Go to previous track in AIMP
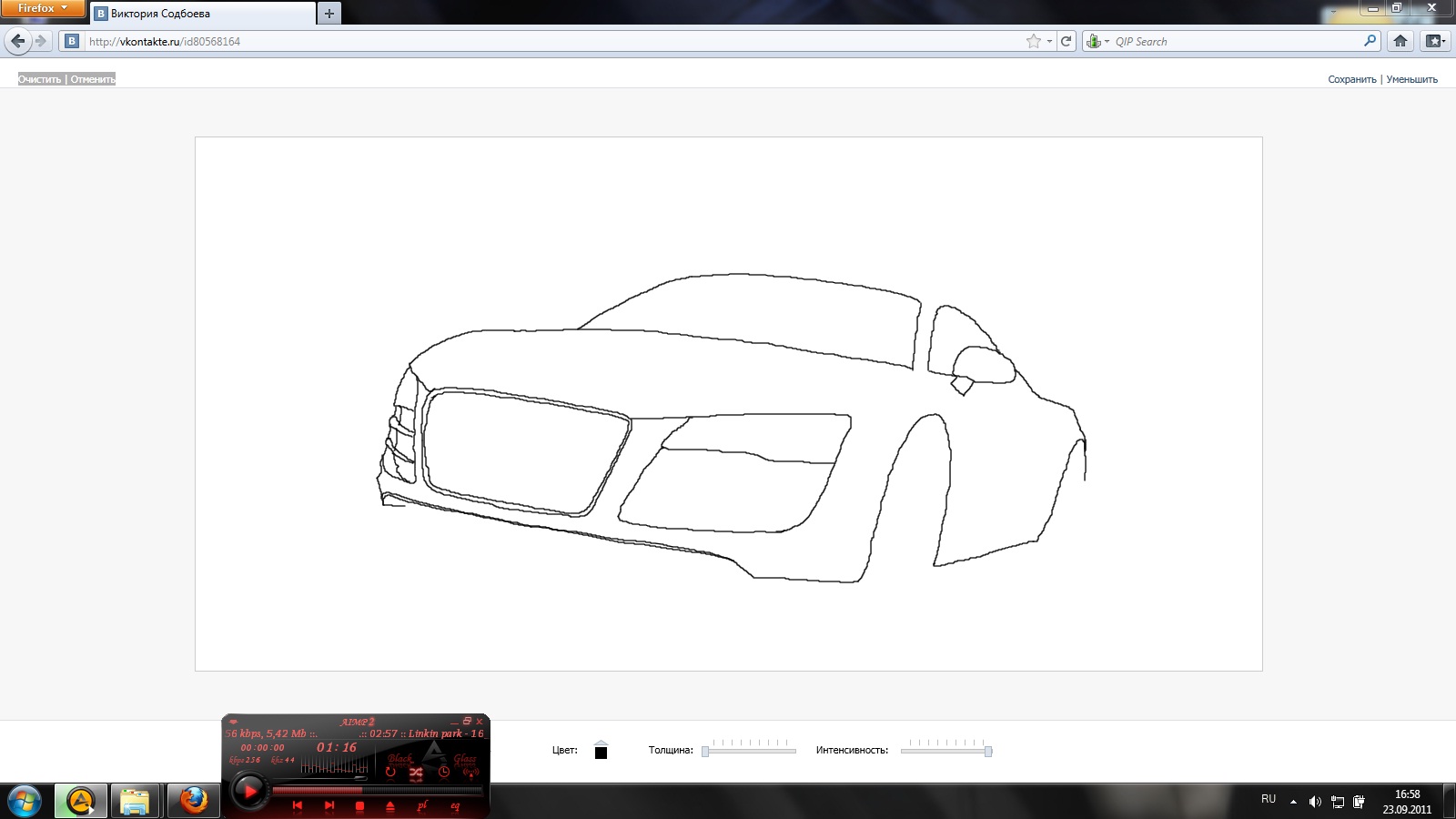The width and height of the screenshot is (1456, 819). point(297,805)
